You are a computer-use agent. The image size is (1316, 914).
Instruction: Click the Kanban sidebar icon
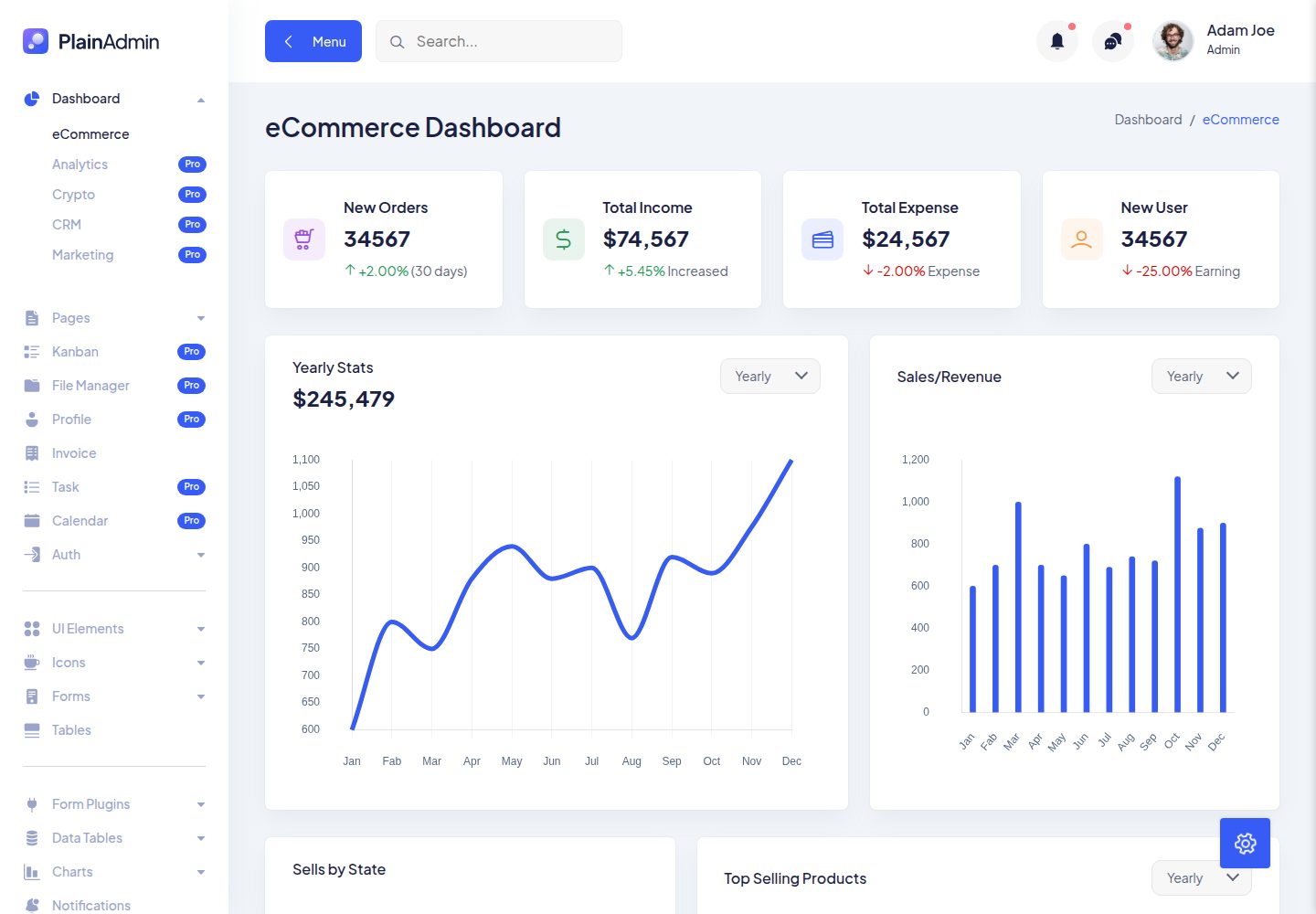click(32, 352)
